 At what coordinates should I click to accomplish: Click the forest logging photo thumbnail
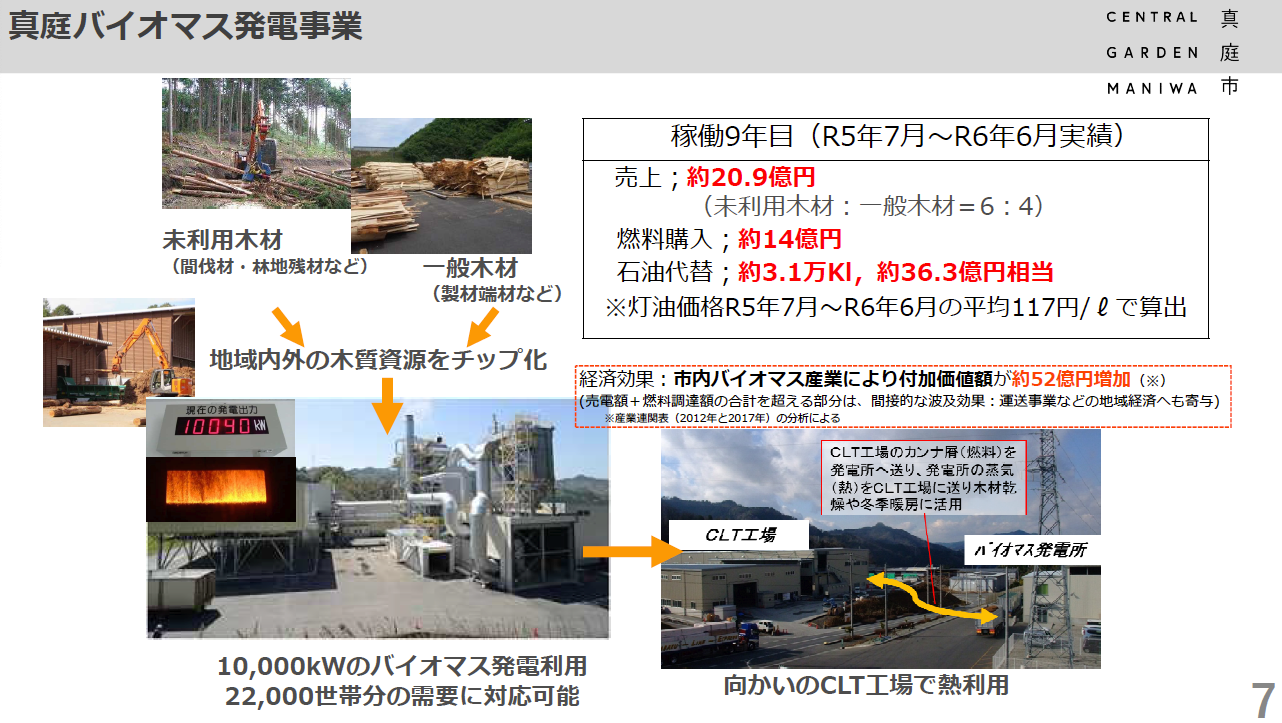pyautogui.click(x=256, y=144)
